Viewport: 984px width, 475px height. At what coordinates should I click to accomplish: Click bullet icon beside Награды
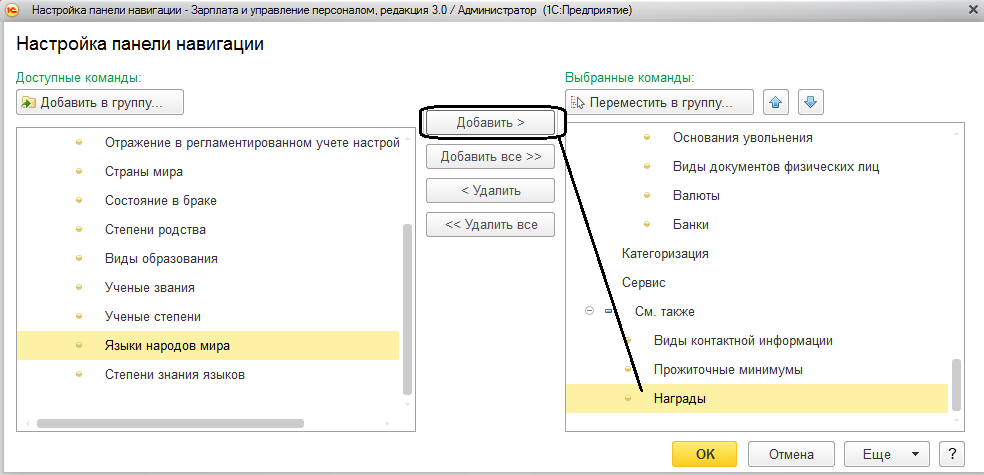click(628, 398)
